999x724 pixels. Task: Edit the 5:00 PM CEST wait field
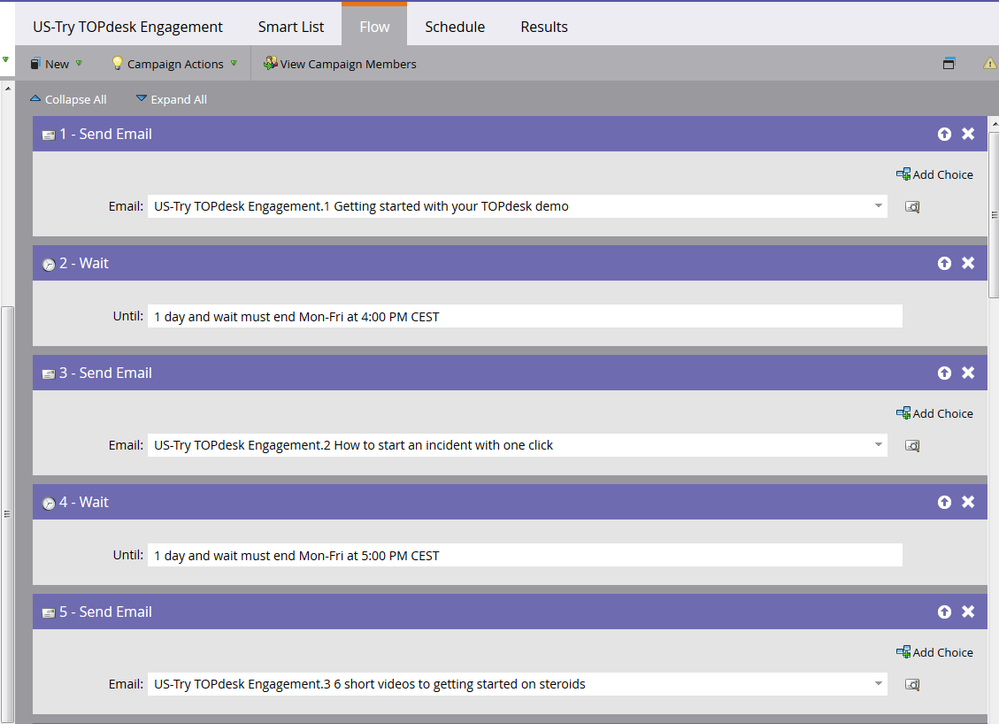pyautogui.click(x=525, y=555)
